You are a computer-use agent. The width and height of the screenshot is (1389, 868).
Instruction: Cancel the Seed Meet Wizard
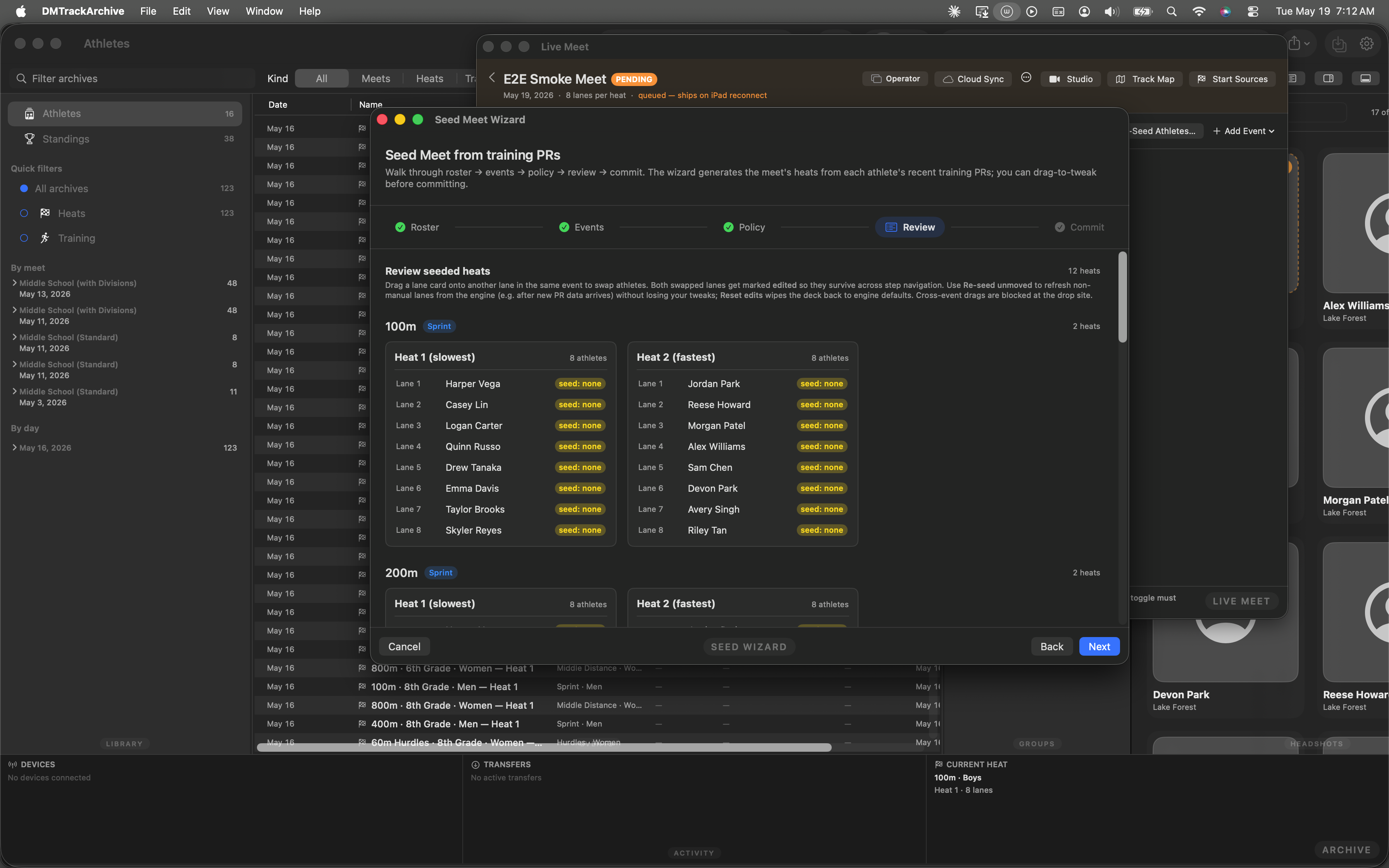(404, 646)
